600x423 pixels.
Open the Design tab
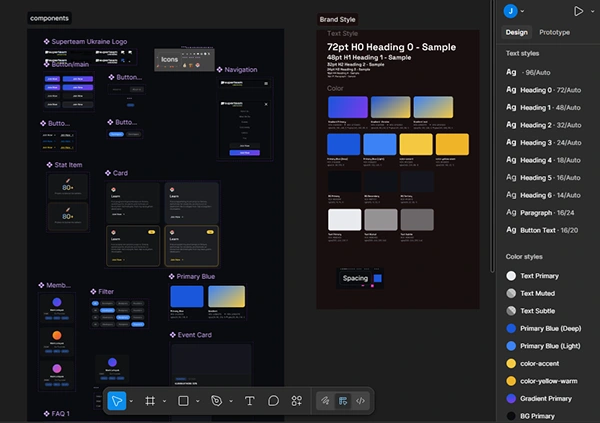coord(517,32)
